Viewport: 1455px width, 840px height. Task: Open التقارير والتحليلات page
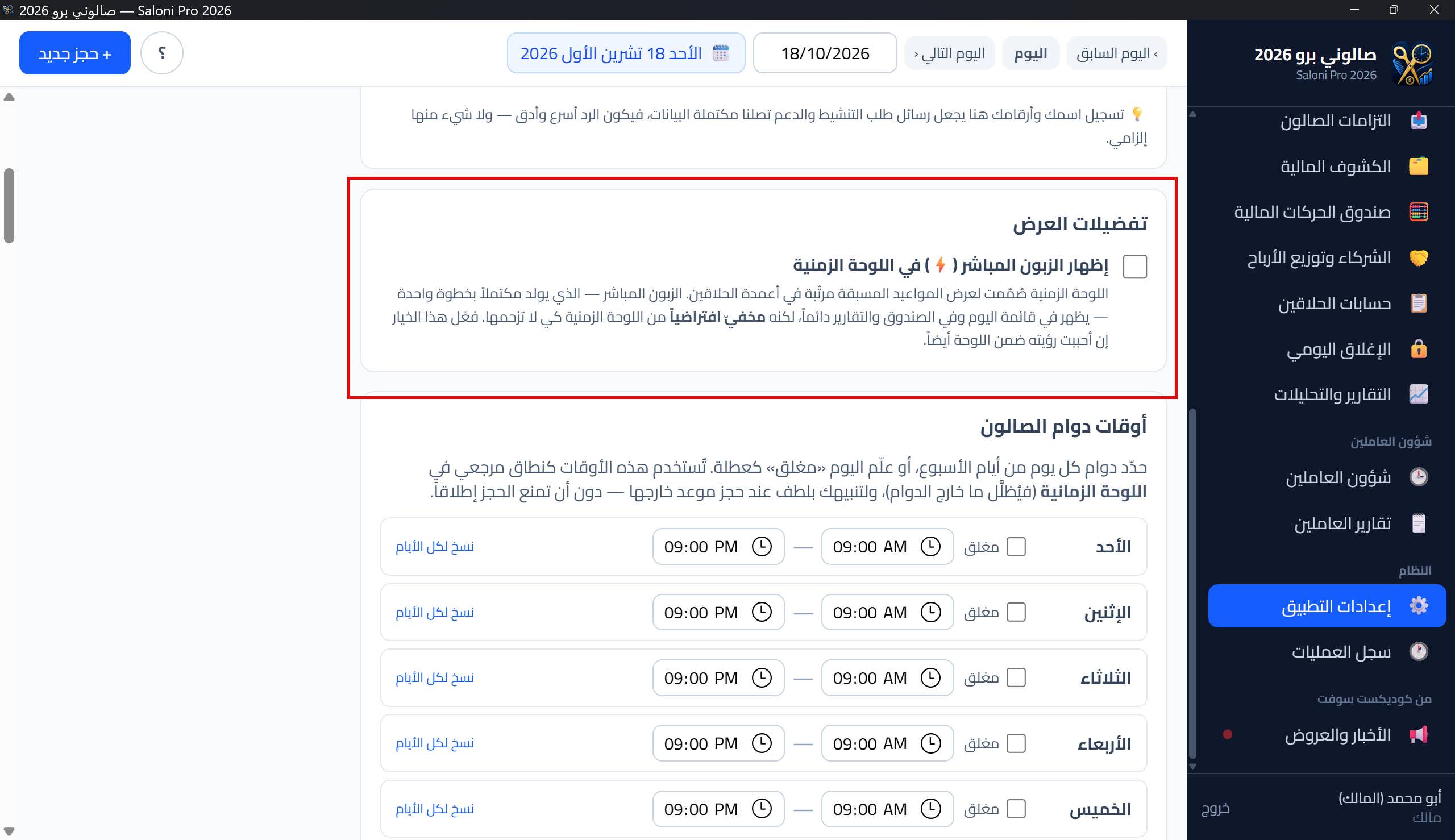1327,394
